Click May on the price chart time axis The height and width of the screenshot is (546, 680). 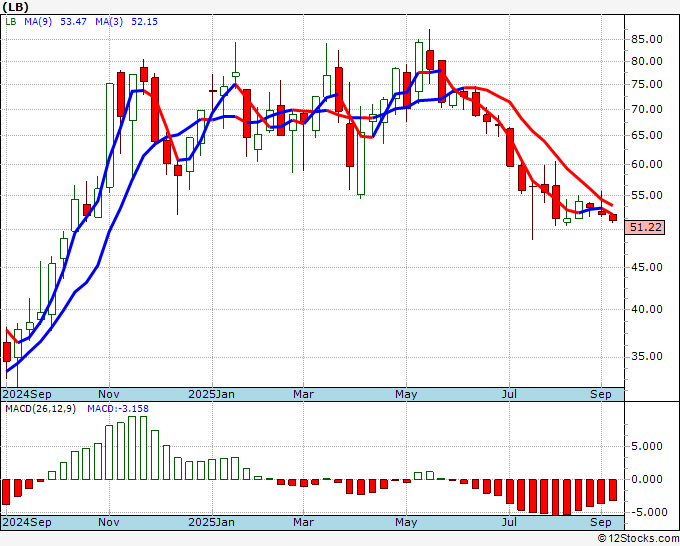pyautogui.click(x=406, y=394)
